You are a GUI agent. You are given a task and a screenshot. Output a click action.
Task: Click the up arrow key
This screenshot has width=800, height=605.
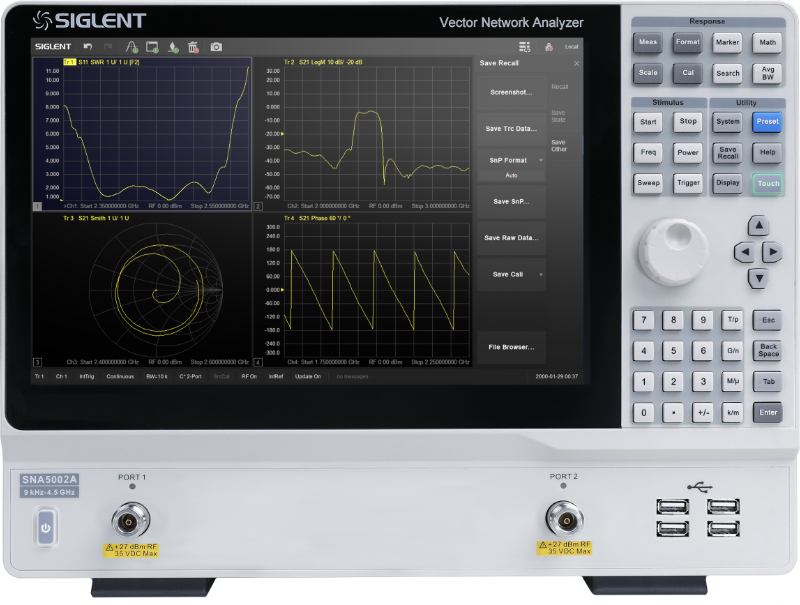point(759,225)
